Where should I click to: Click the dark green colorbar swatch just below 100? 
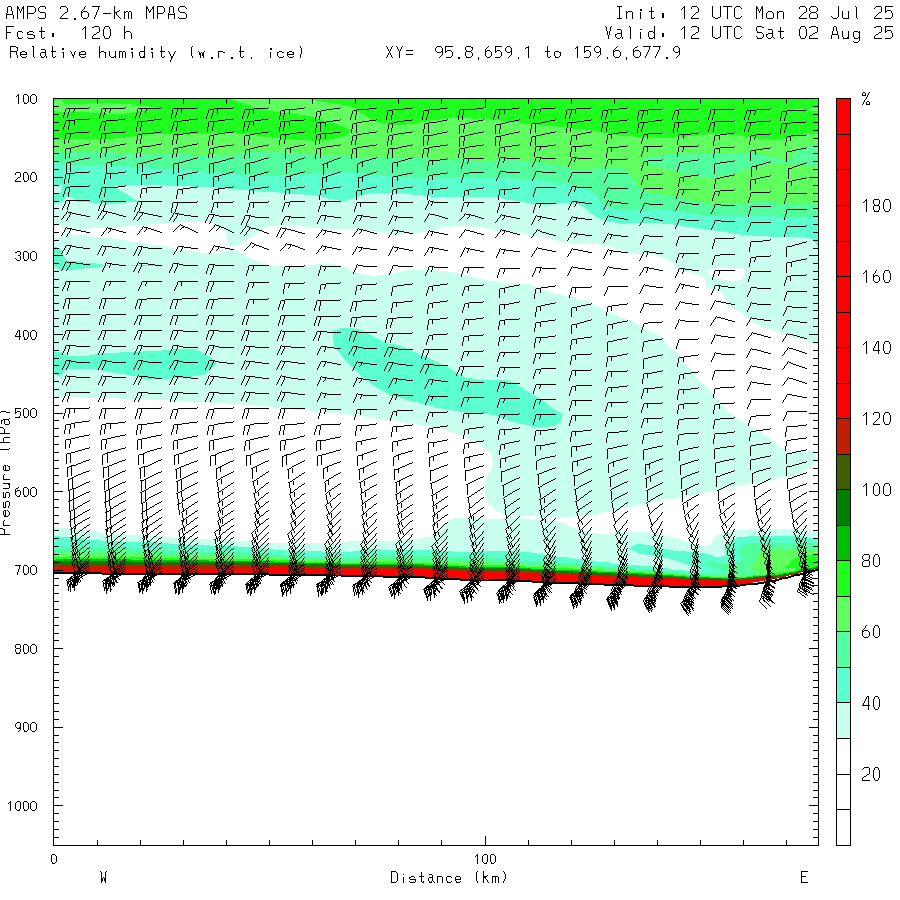[x=843, y=508]
